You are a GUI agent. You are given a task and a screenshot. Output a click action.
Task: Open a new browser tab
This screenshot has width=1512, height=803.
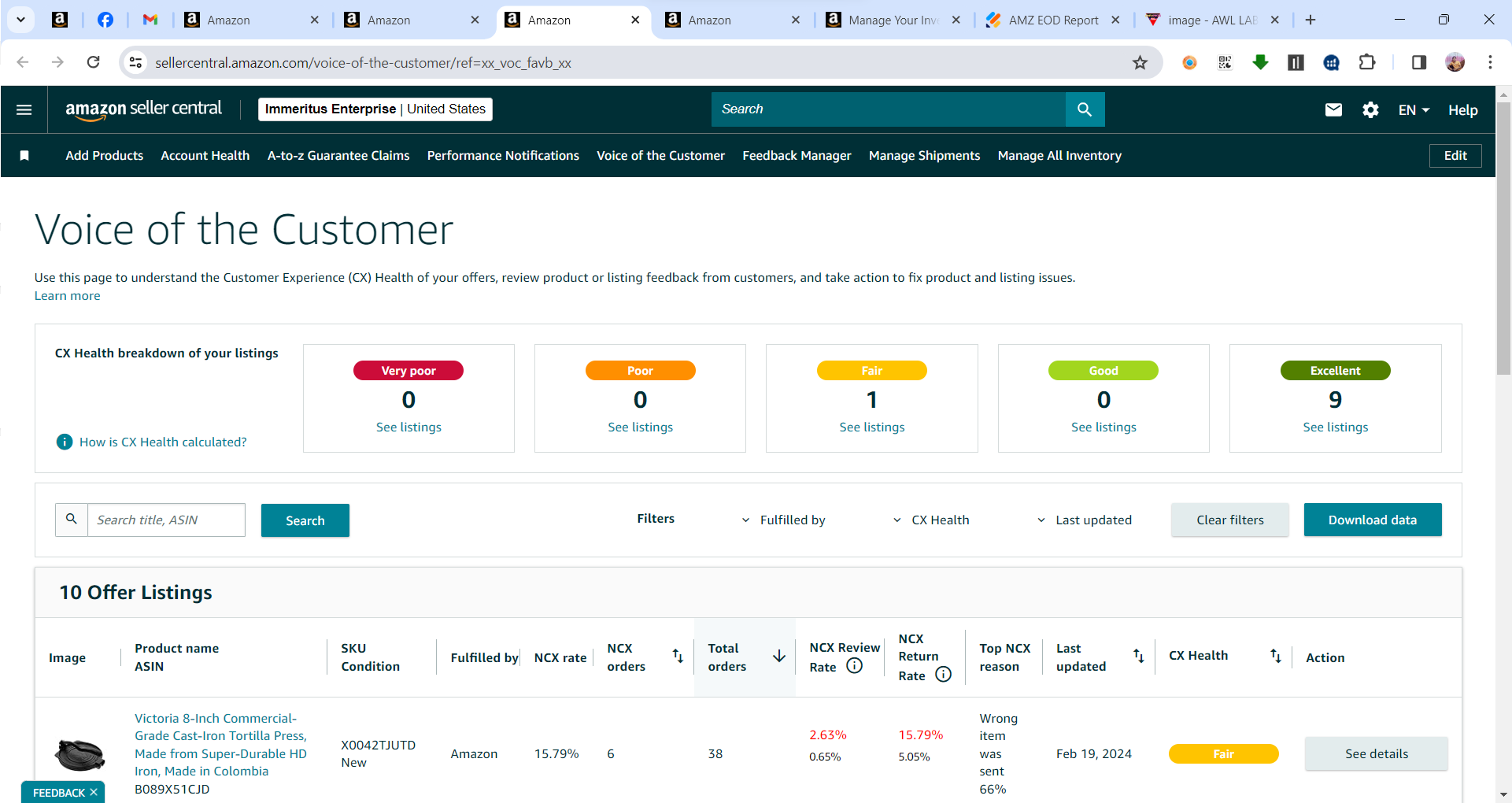tap(1311, 20)
